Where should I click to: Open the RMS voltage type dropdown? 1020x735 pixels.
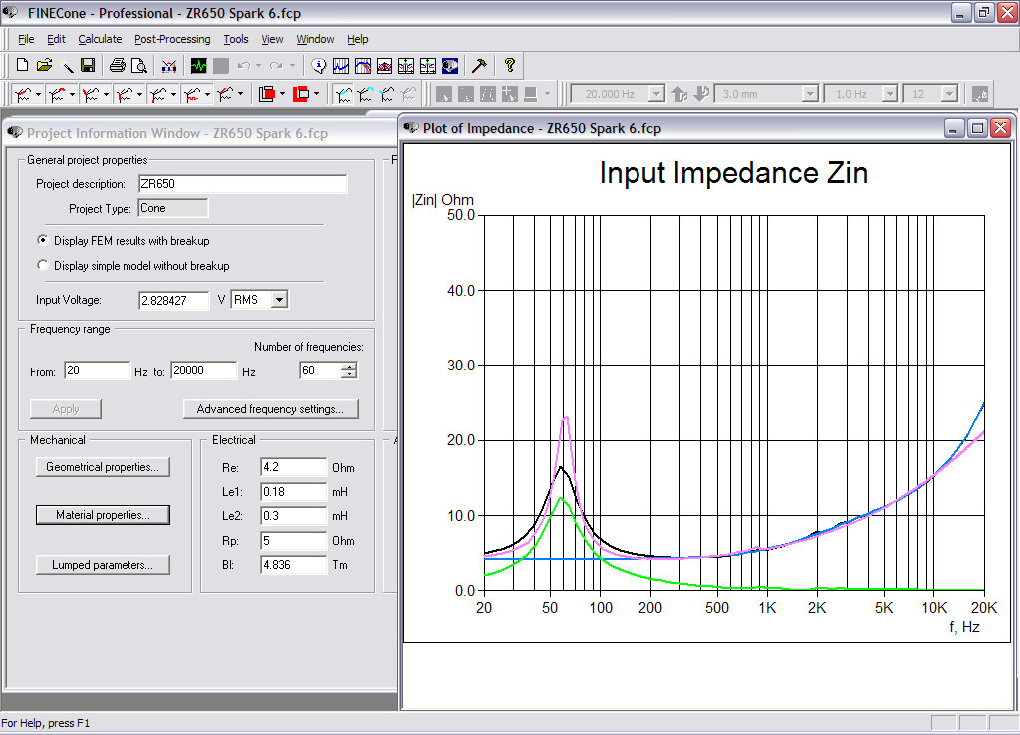(279, 300)
